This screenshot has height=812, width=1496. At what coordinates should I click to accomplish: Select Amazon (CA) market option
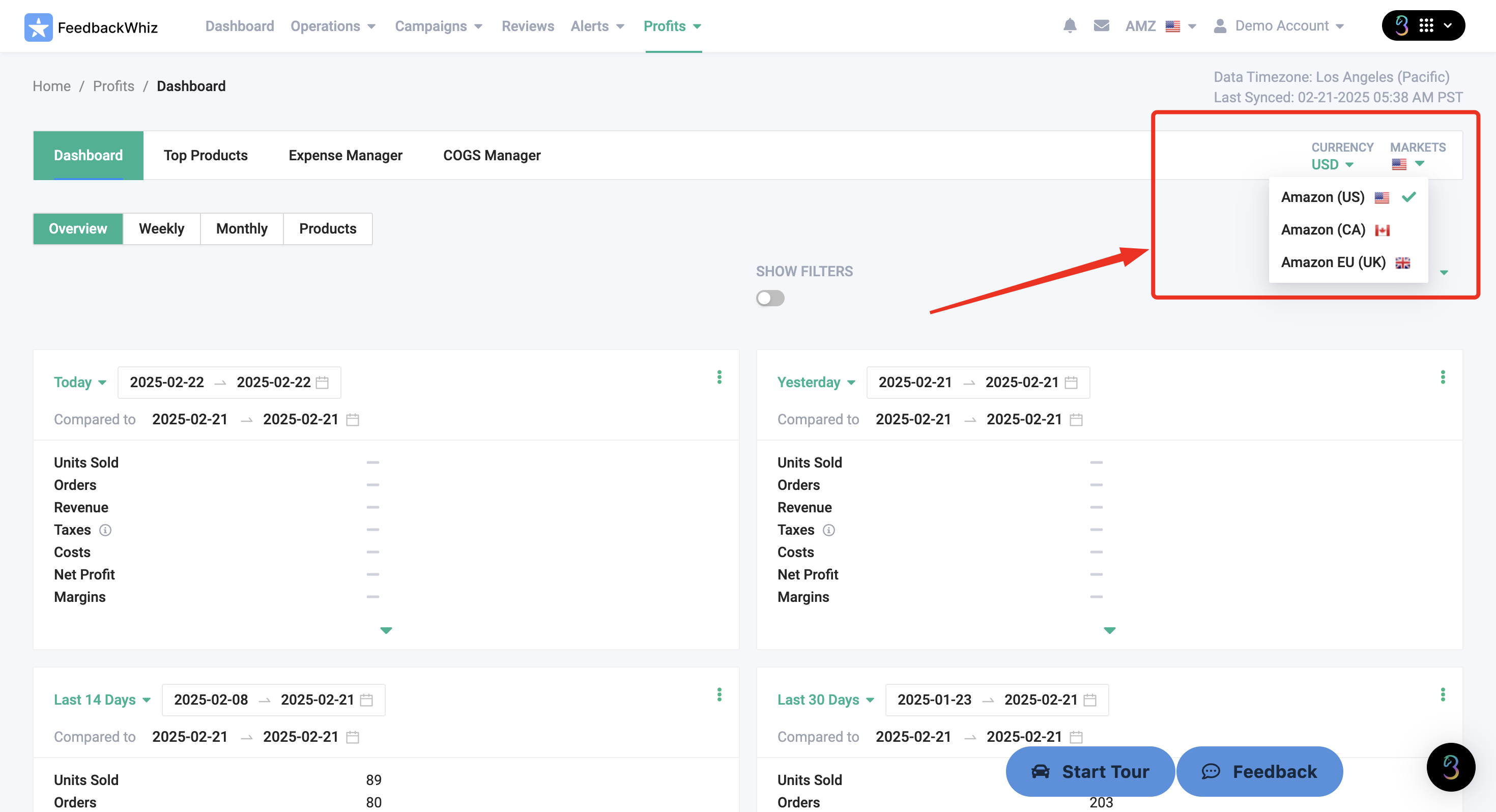coord(1348,230)
